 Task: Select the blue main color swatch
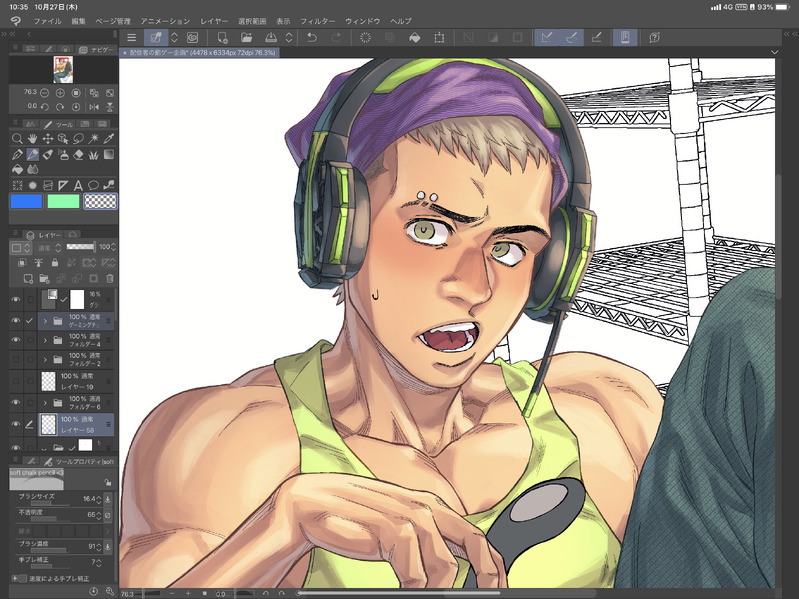[x=26, y=202]
